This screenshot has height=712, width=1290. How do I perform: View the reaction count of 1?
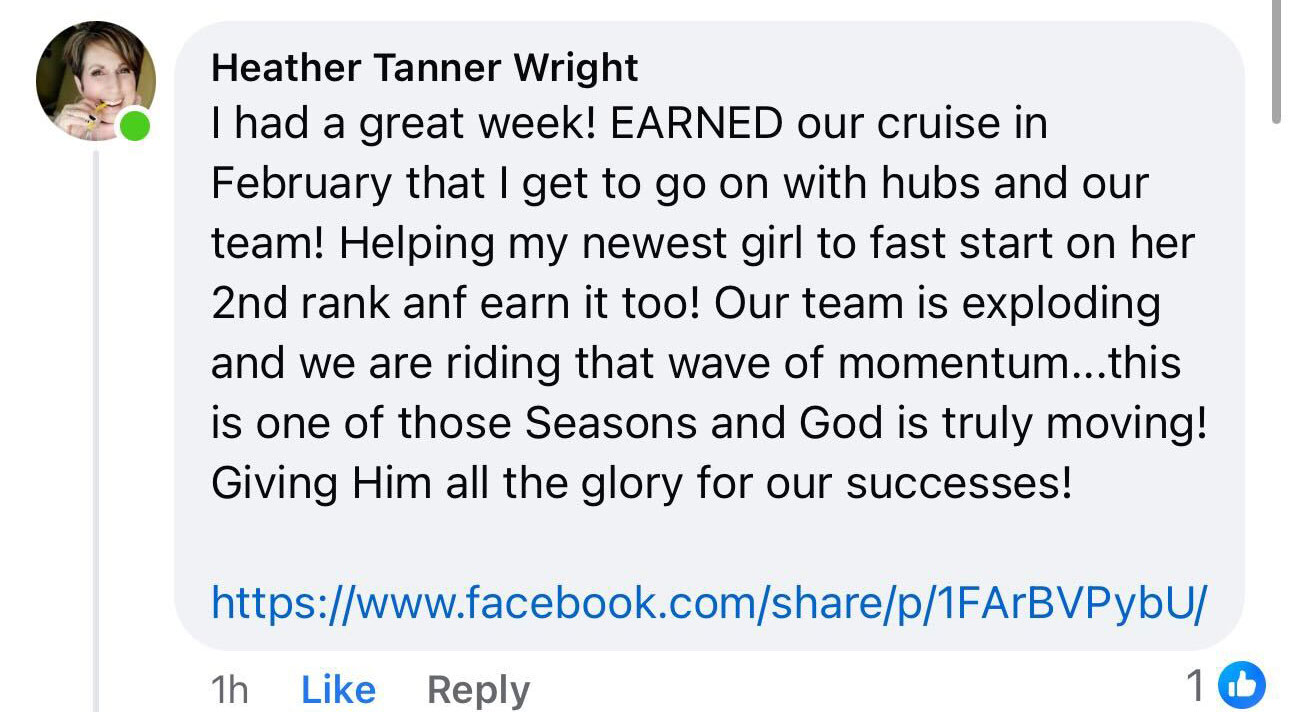tap(1195, 686)
